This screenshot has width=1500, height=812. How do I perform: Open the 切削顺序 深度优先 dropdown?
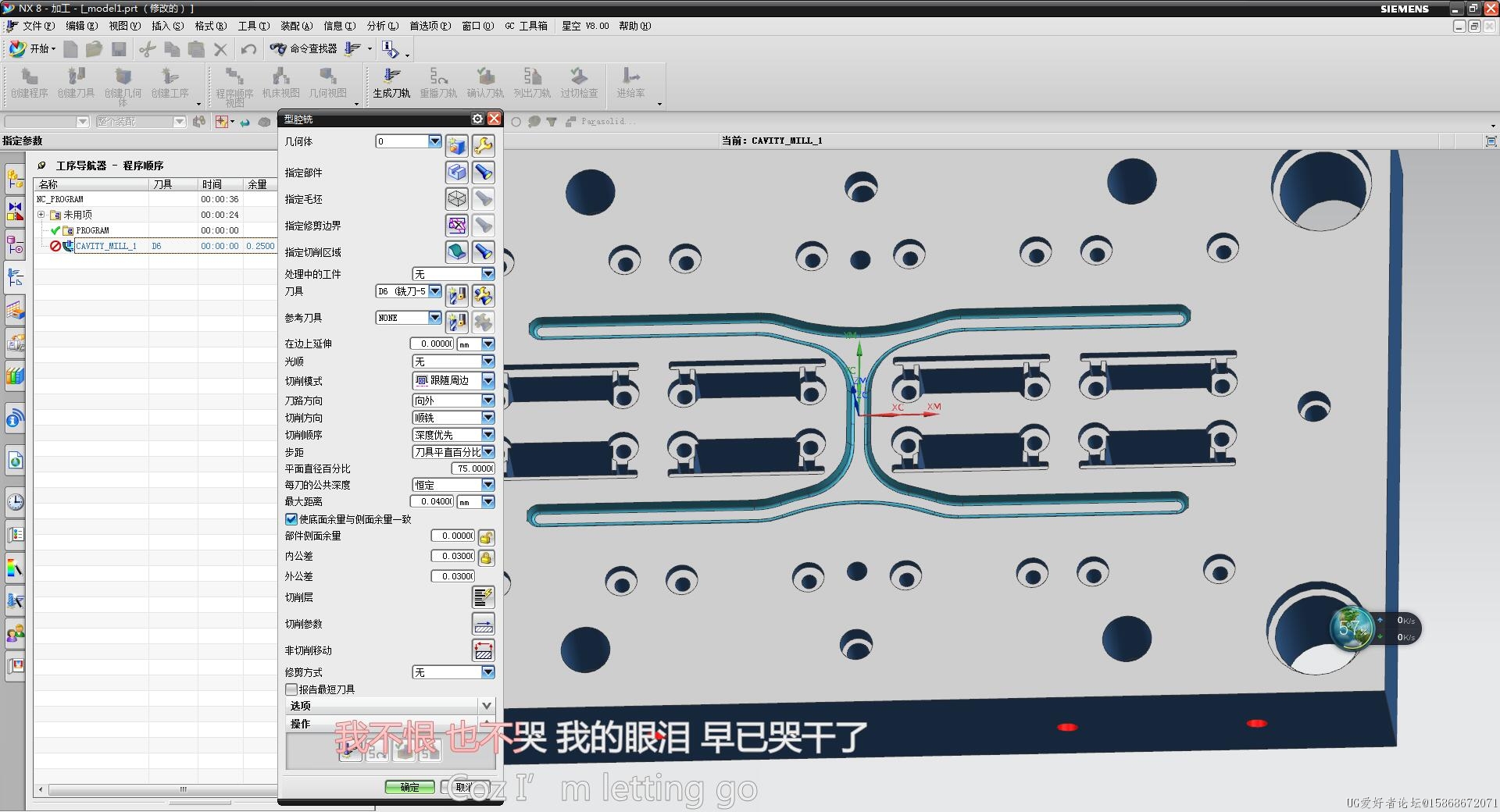point(488,435)
